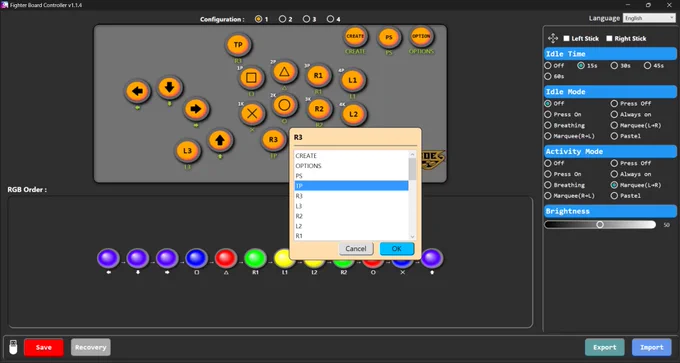Choose R1 in the R3 mapping list
This screenshot has height=363, width=680.
(351, 235)
